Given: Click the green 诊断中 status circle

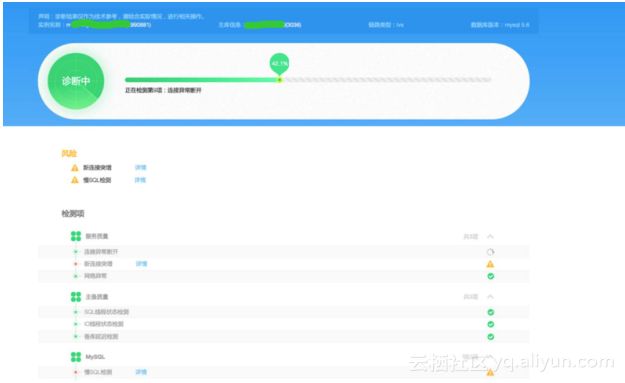Looking at the screenshot, I should tap(76, 81).
